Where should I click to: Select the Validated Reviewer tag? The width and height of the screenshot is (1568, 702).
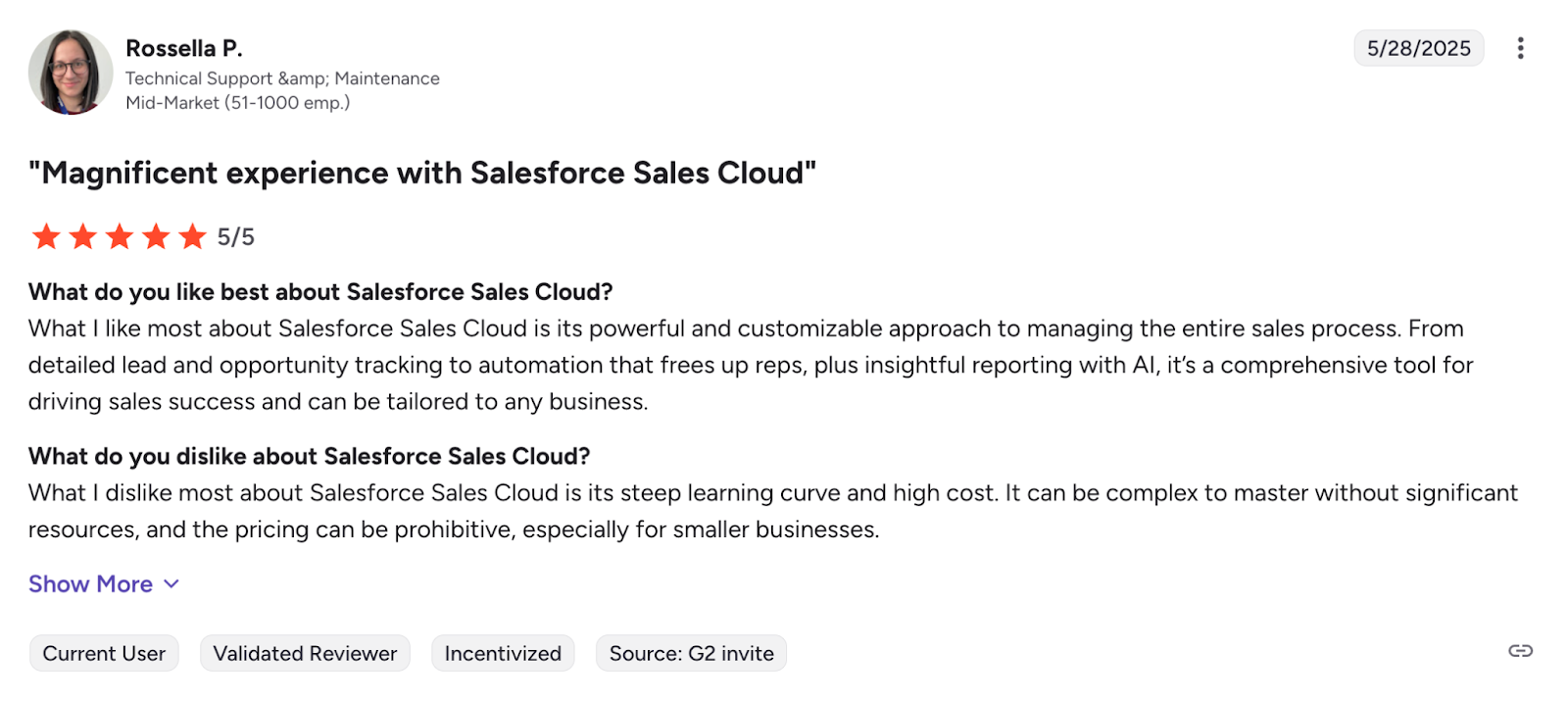(x=304, y=652)
